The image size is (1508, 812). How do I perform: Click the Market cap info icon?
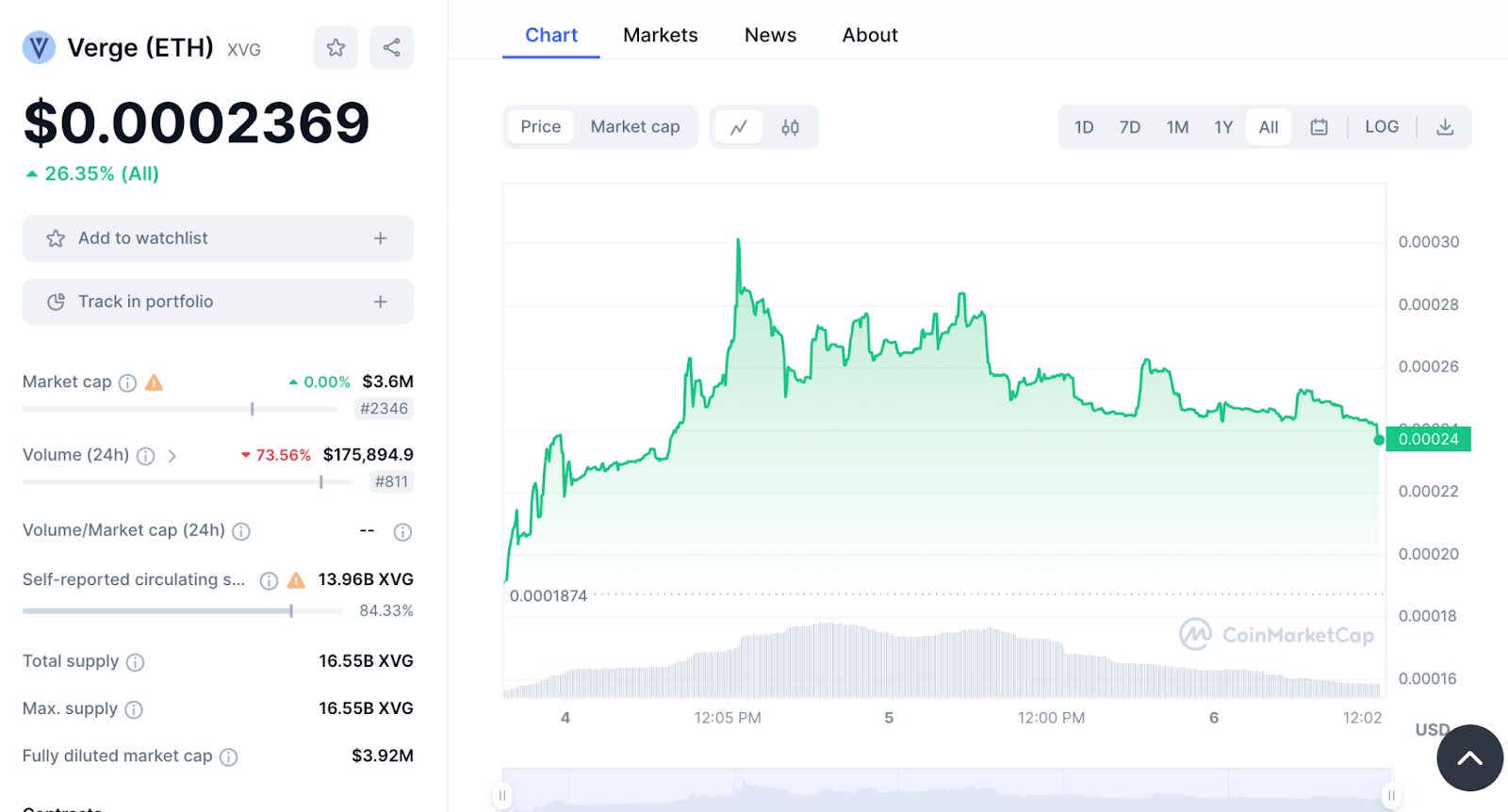[128, 382]
